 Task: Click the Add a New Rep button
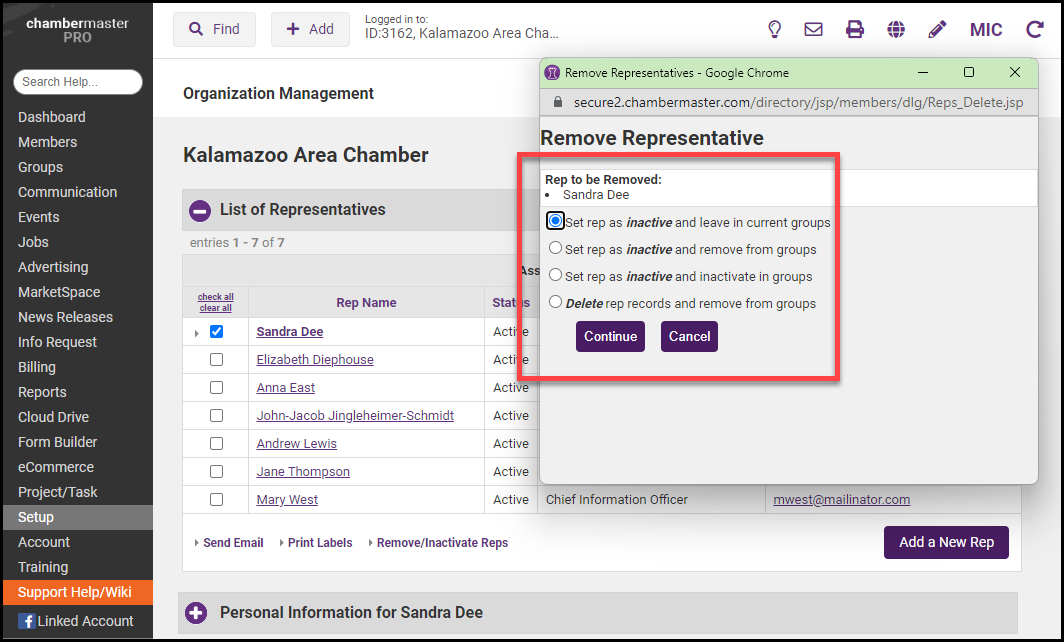coord(946,542)
